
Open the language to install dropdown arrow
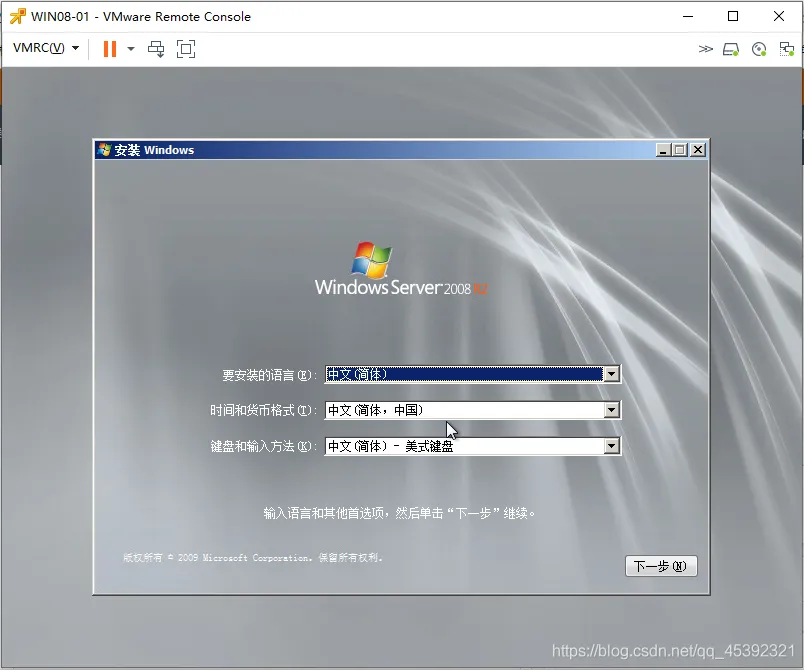pos(611,374)
